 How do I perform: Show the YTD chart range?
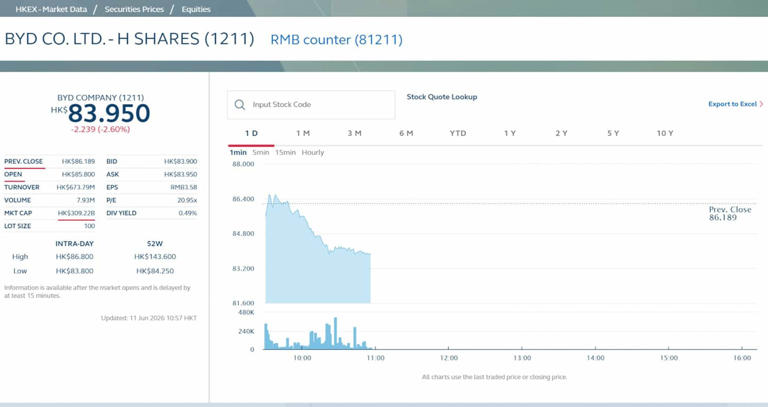click(x=458, y=133)
